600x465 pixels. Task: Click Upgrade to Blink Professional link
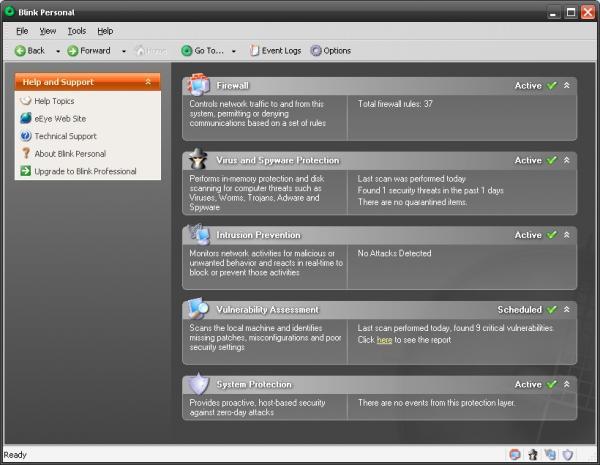coord(85,171)
